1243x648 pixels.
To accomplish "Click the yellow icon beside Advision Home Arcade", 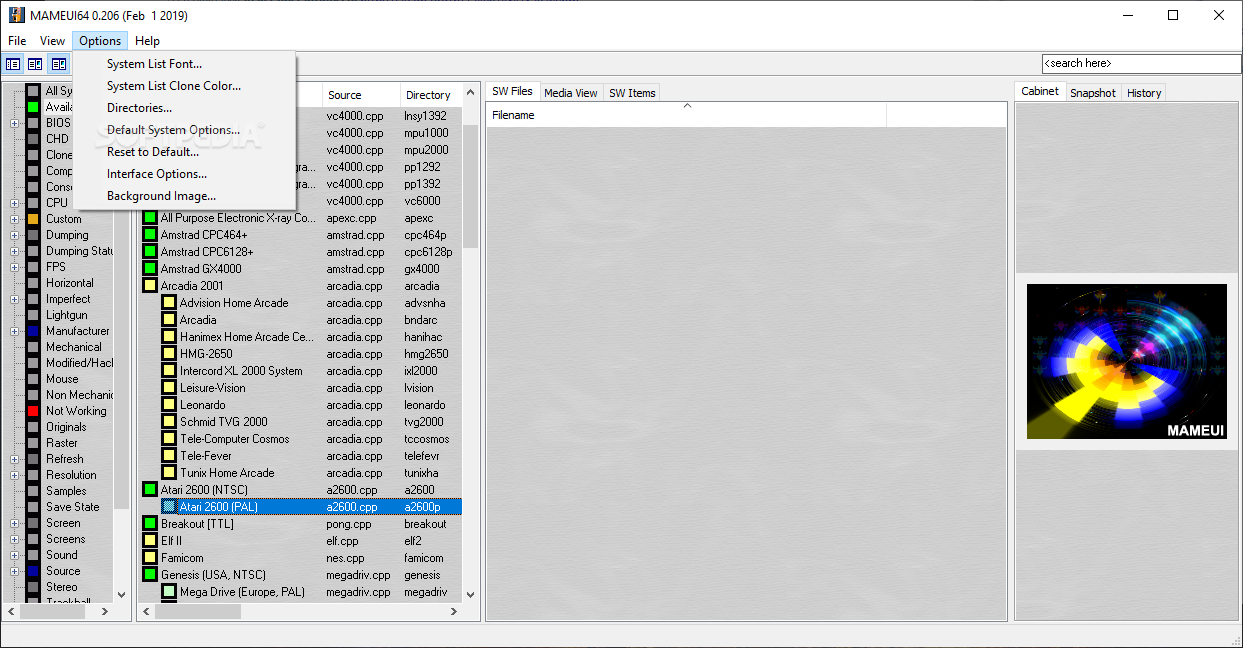I will (169, 303).
